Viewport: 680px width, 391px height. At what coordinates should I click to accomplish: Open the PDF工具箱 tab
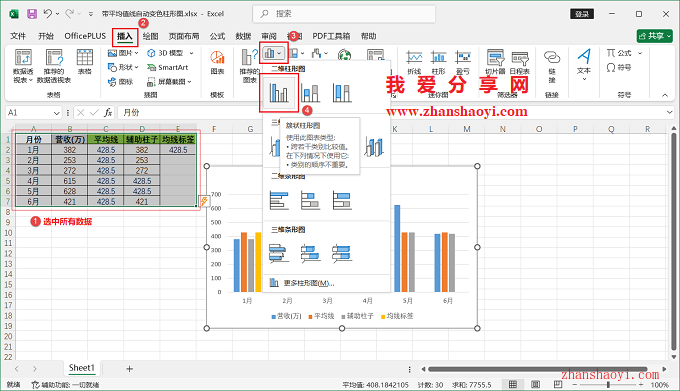(331, 36)
